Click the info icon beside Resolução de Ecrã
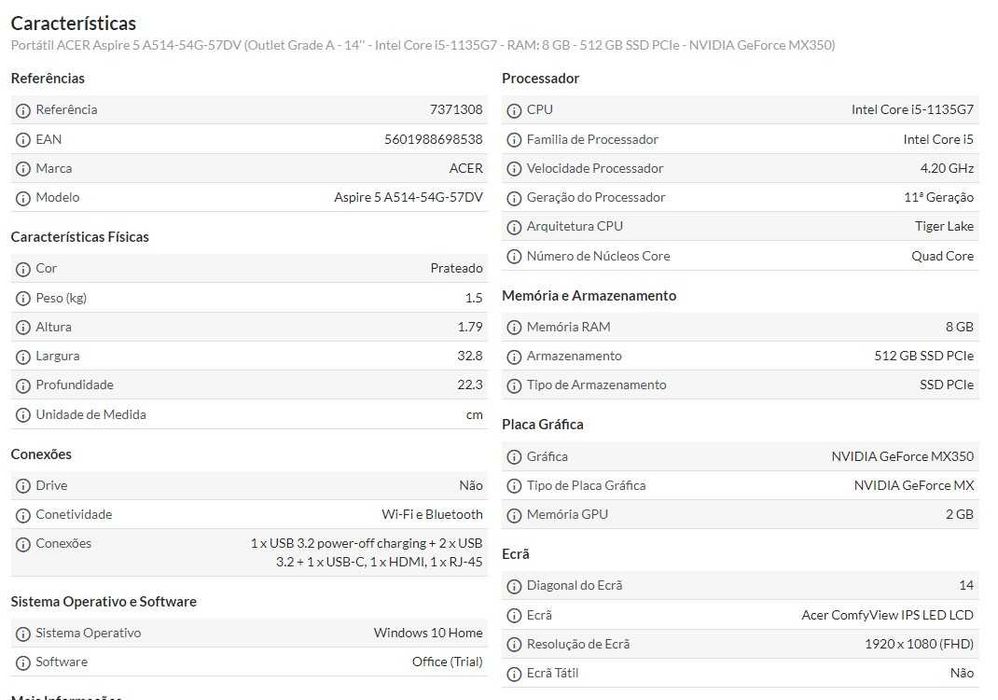The image size is (998, 700). (x=514, y=645)
